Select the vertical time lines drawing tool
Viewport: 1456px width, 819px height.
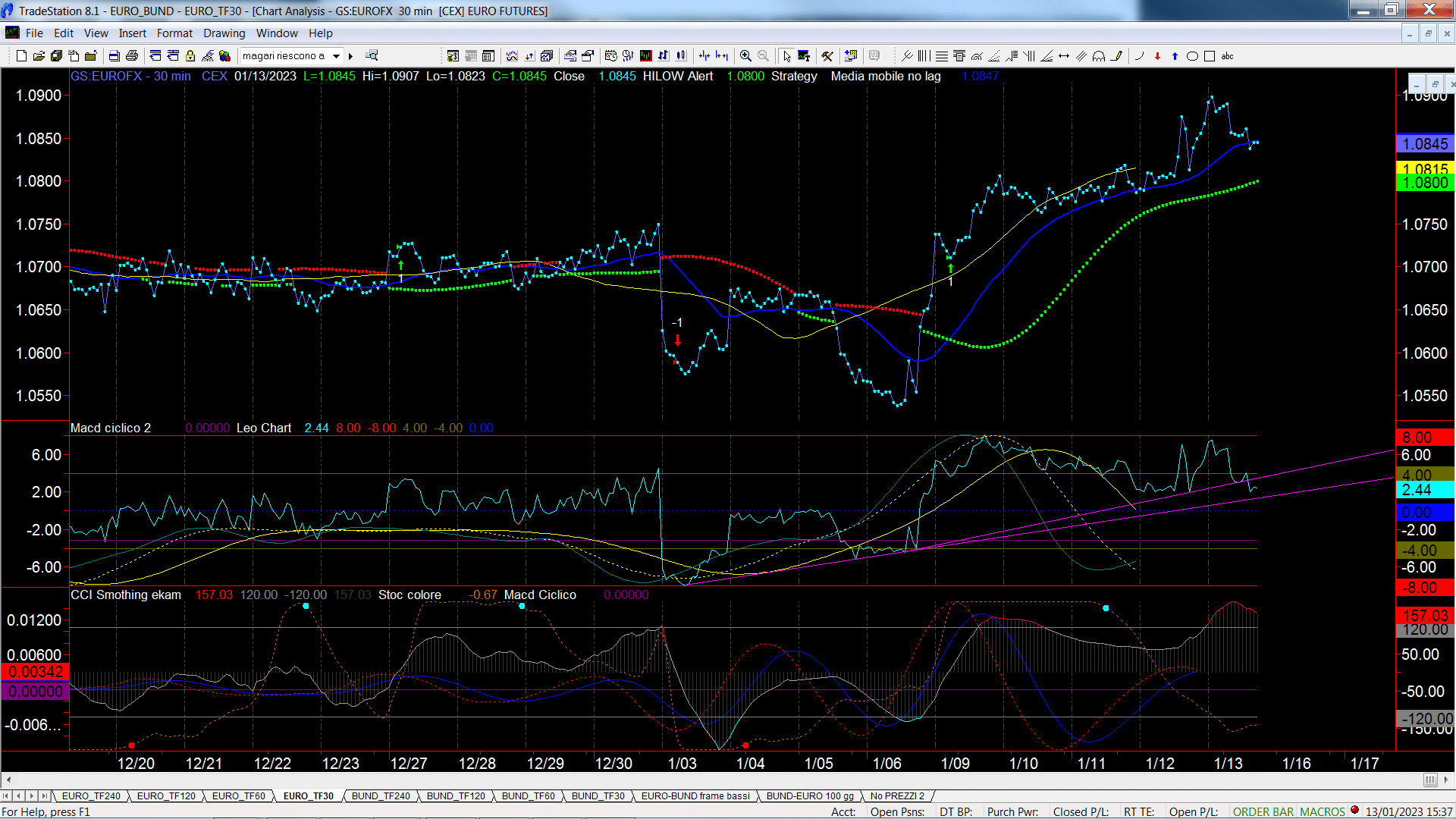point(924,56)
